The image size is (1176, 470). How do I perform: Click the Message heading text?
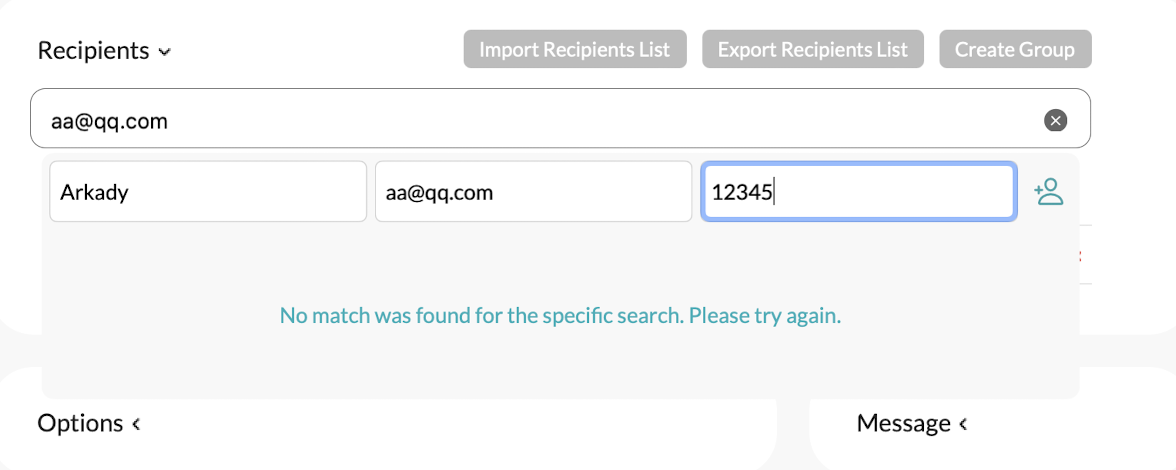tap(903, 424)
